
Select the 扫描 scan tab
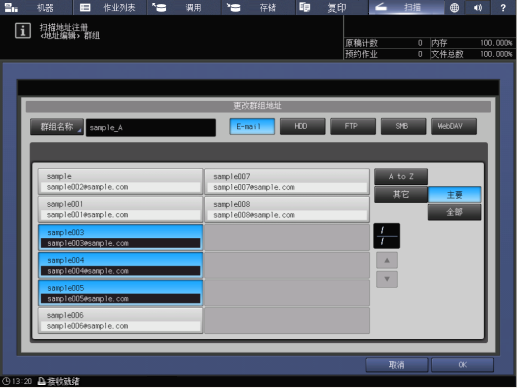(x=406, y=7)
